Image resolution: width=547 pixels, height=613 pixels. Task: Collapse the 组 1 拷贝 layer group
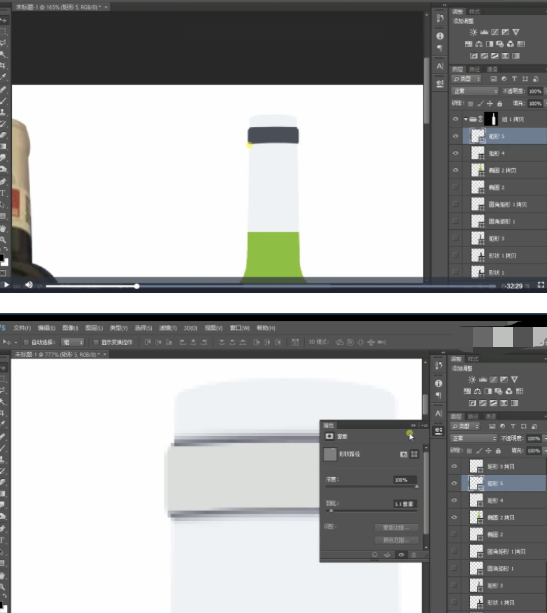click(466, 119)
